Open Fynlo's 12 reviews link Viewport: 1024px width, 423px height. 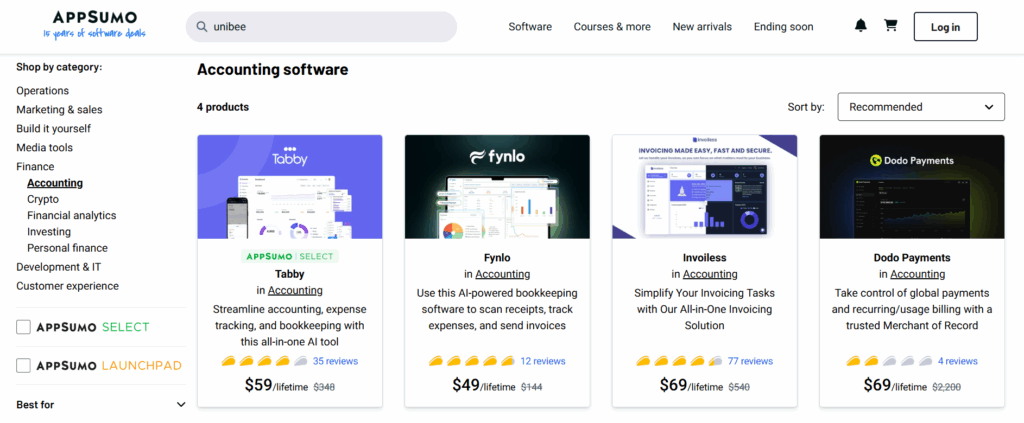click(542, 361)
